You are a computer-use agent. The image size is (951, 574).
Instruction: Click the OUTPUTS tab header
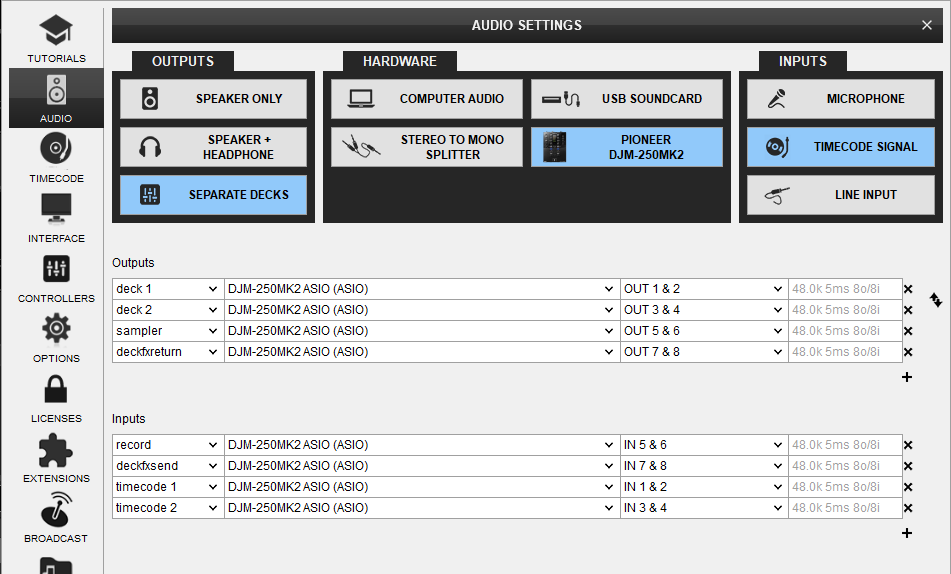point(183,61)
